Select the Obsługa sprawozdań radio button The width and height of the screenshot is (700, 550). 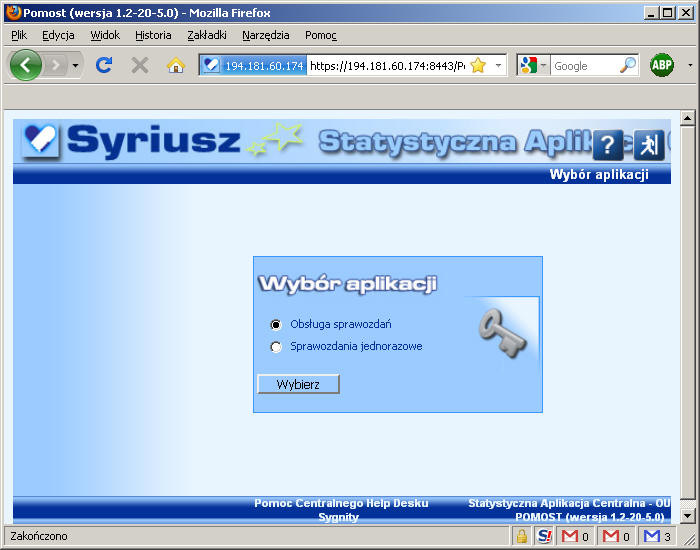pos(276,325)
